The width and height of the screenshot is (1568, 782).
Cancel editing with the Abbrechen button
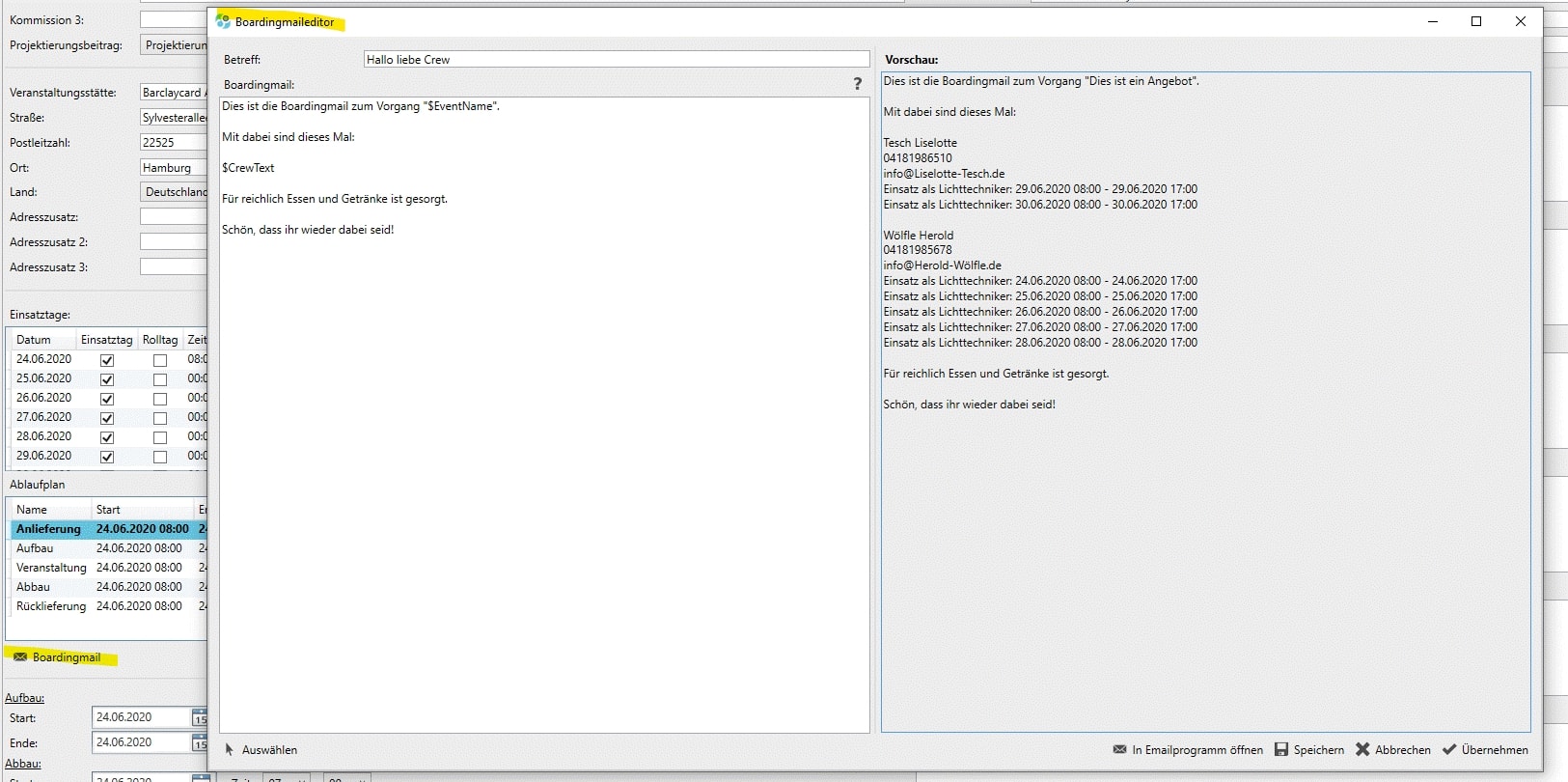point(1392,750)
